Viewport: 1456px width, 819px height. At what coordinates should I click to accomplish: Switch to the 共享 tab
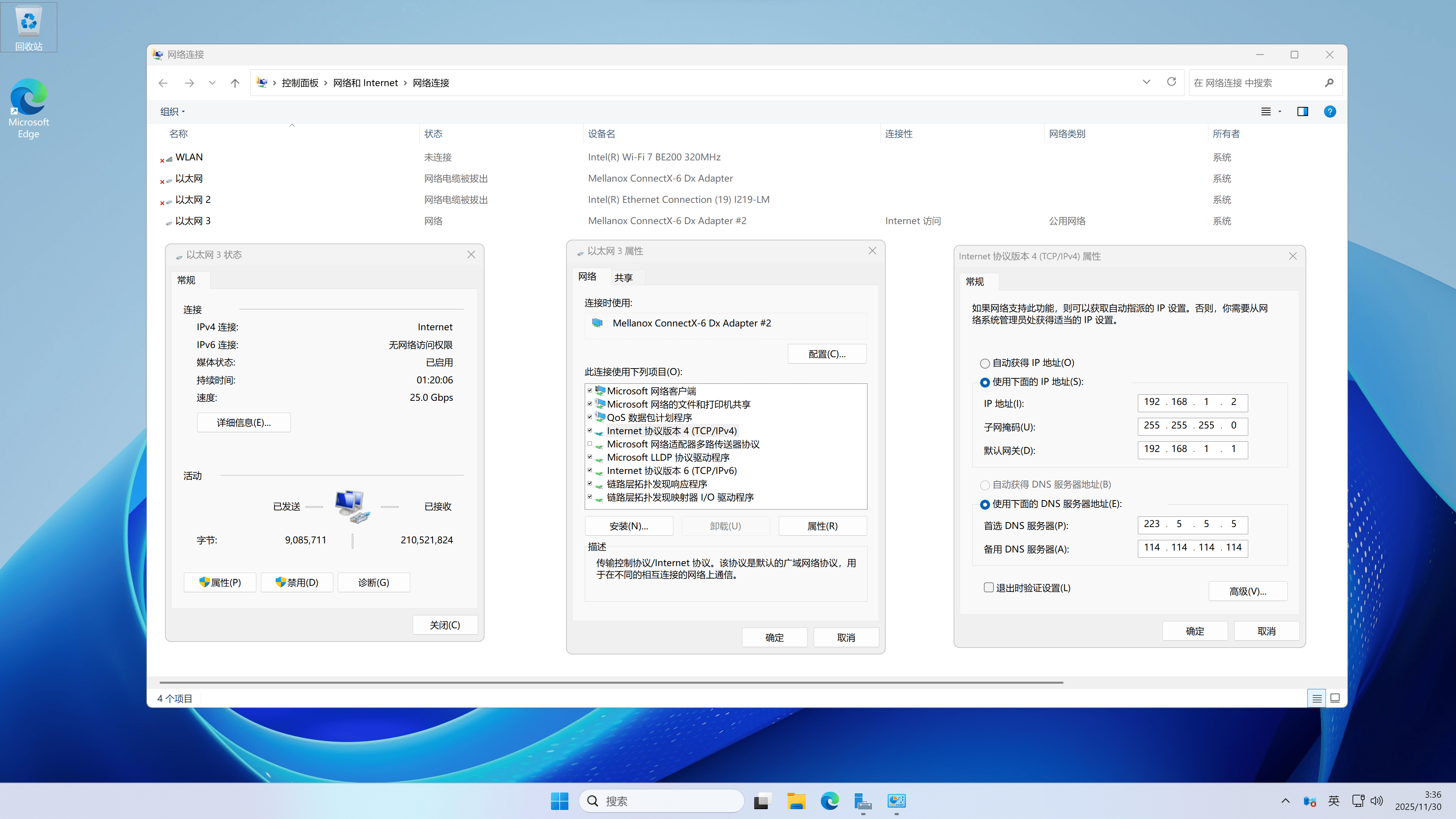(623, 278)
